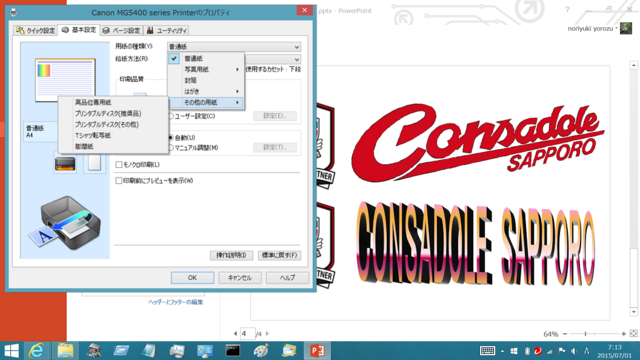Click the lower cassette tray icon

click(x=65, y=164)
